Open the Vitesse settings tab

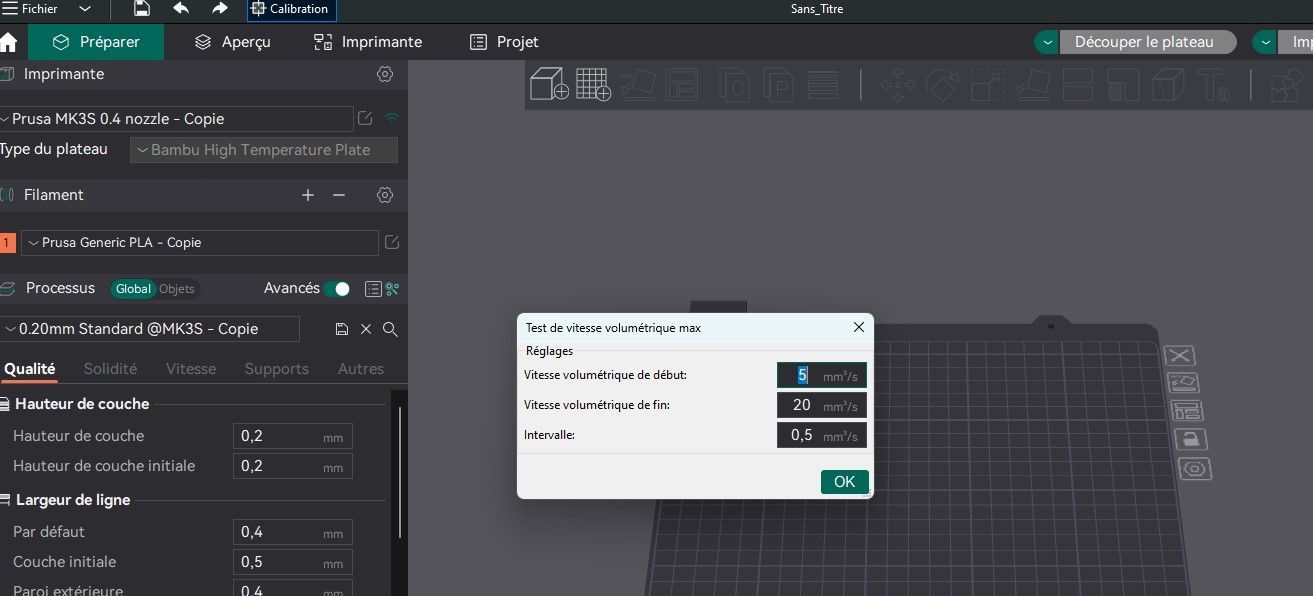[191, 369]
